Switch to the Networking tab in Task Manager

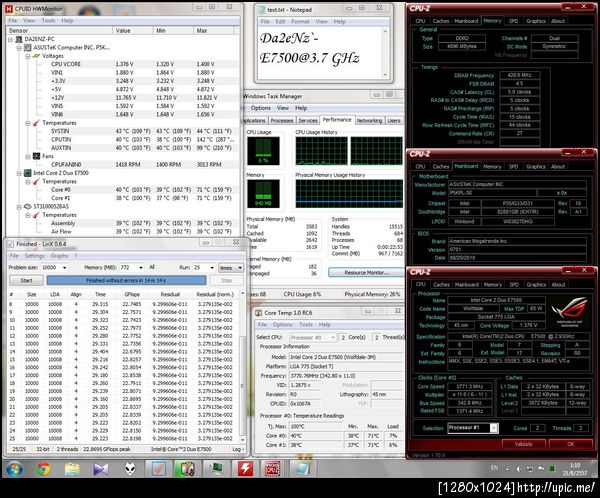370,120
